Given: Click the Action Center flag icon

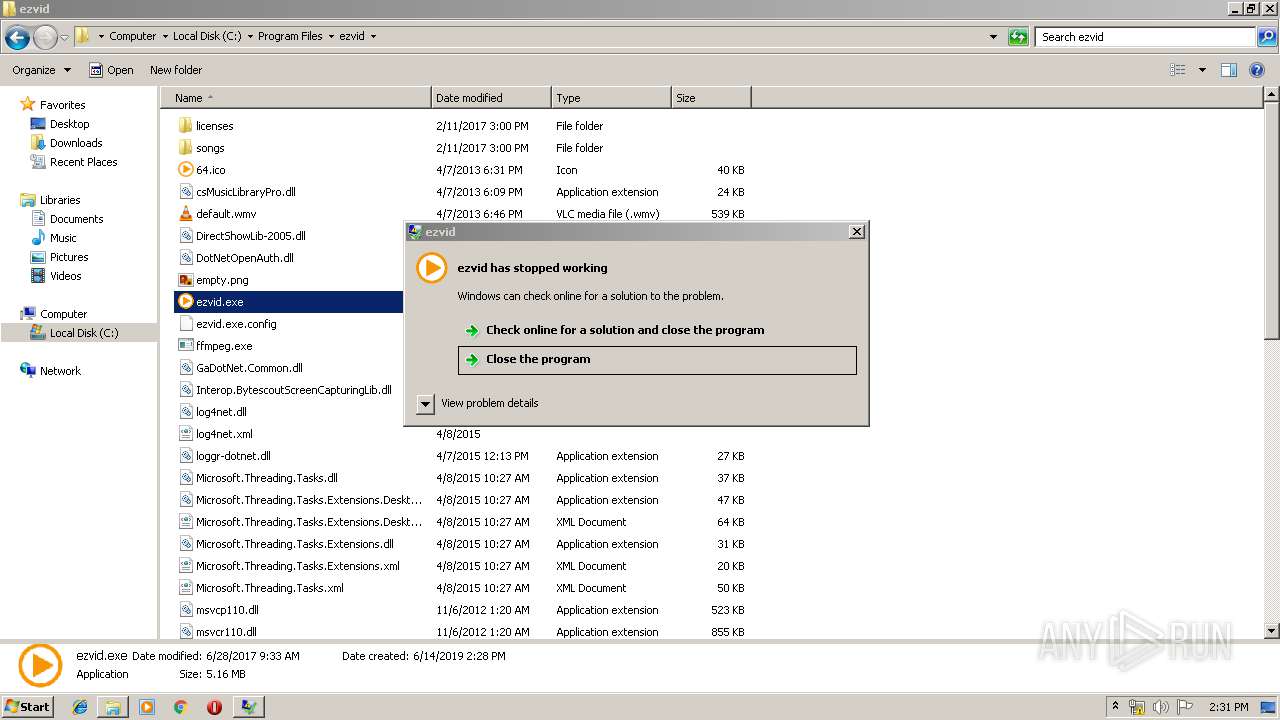Looking at the screenshot, I should point(1185,707).
